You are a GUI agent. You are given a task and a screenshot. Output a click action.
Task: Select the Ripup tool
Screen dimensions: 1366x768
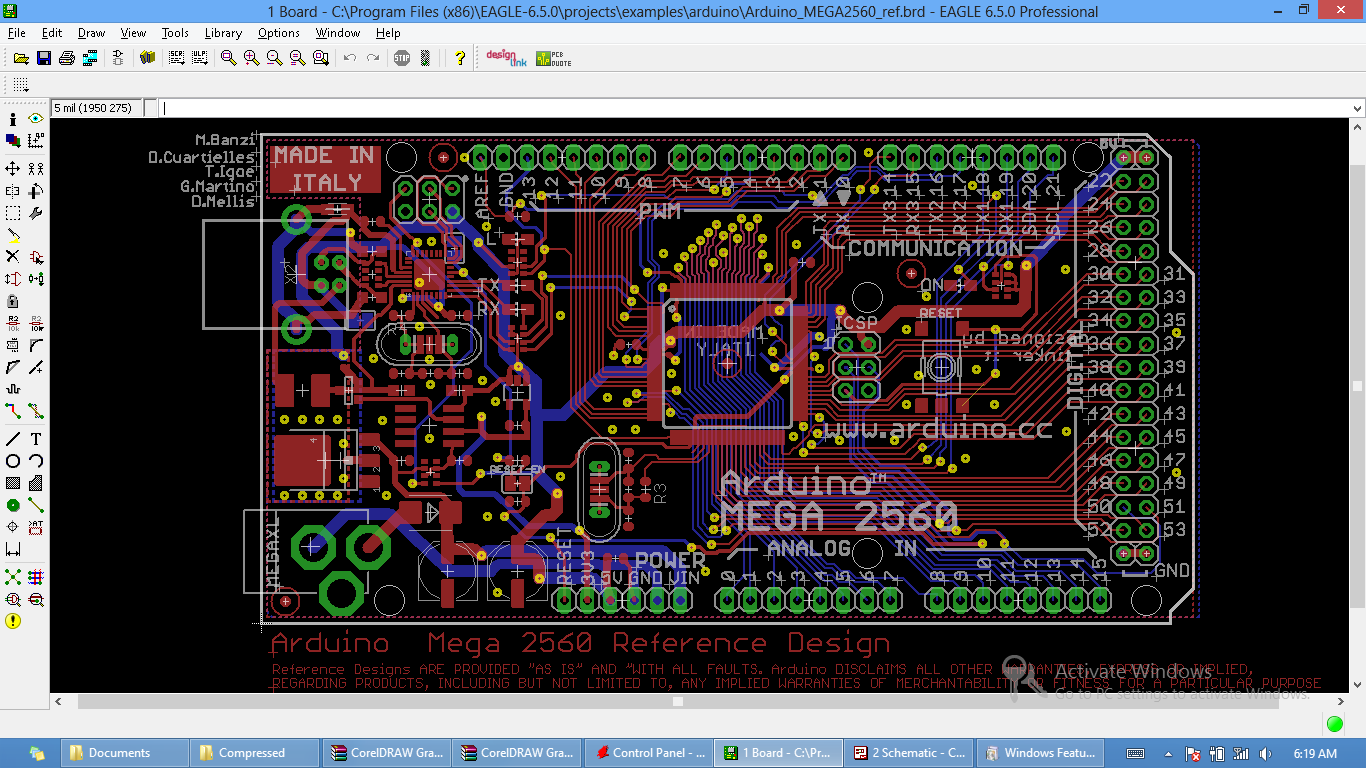click(36, 411)
